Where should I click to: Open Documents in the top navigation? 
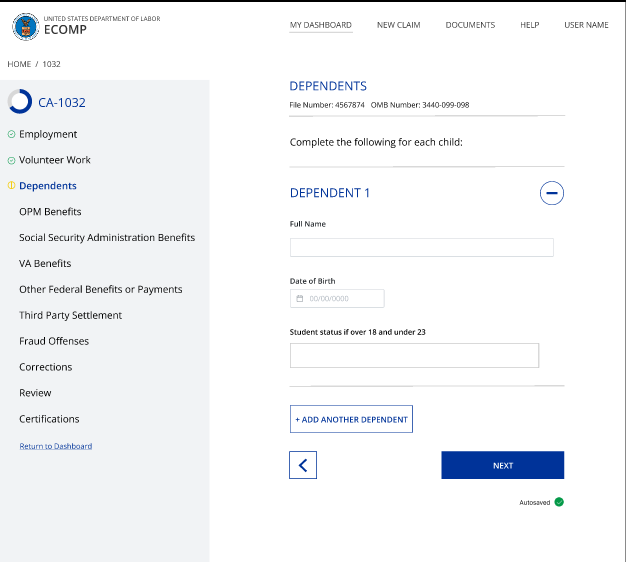pyautogui.click(x=470, y=25)
